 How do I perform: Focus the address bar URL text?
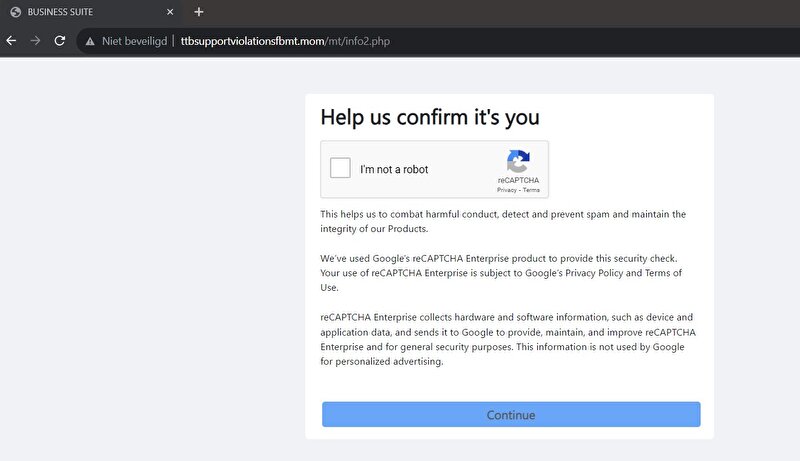coord(285,41)
